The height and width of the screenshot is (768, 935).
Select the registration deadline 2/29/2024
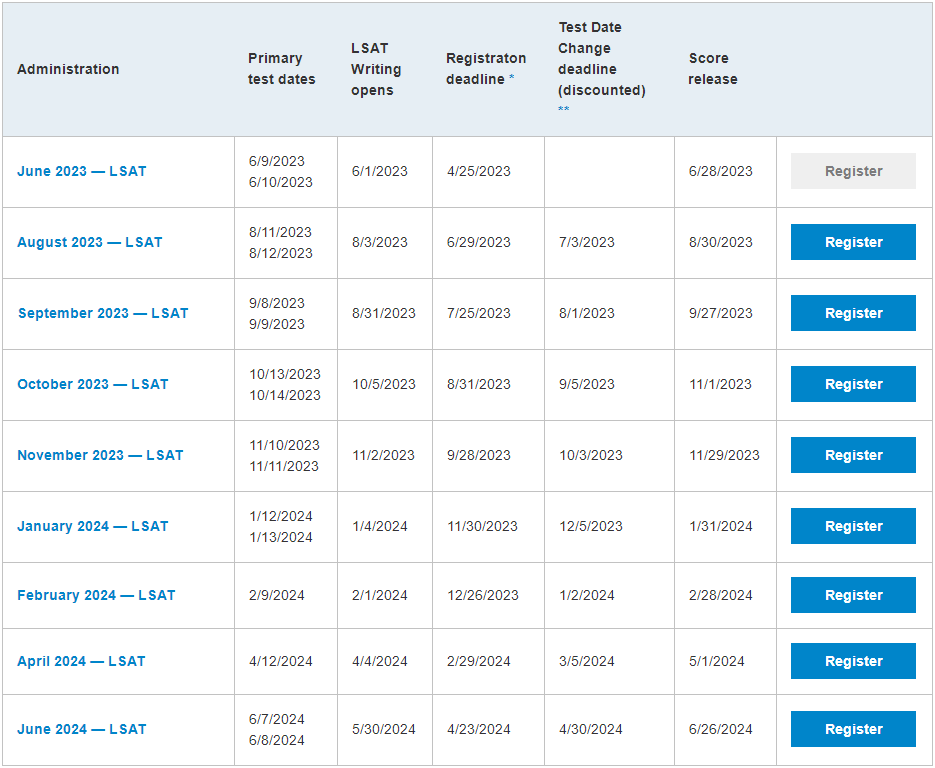pyautogui.click(x=479, y=661)
